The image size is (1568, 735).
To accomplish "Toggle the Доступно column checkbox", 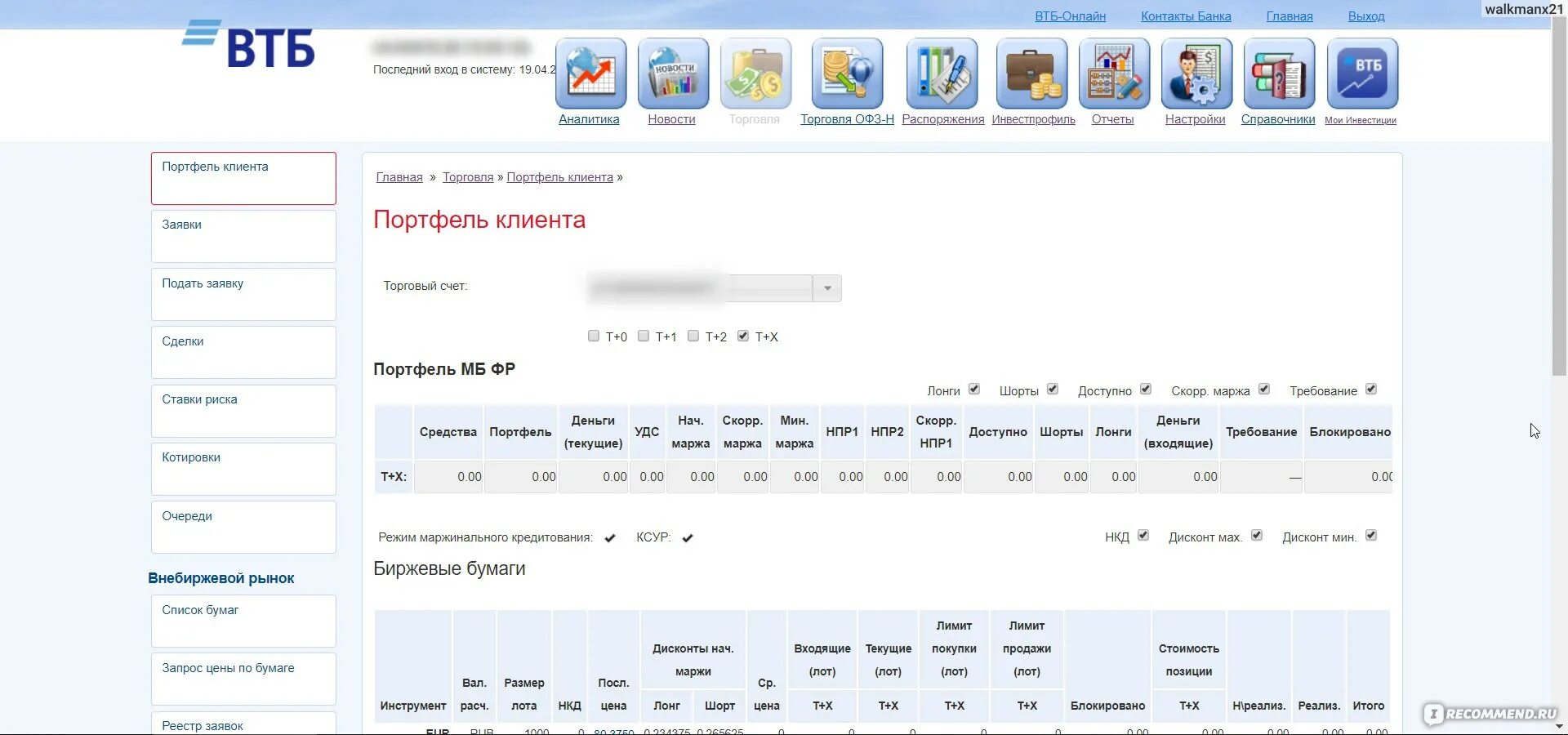I will (x=1146, y=389).
